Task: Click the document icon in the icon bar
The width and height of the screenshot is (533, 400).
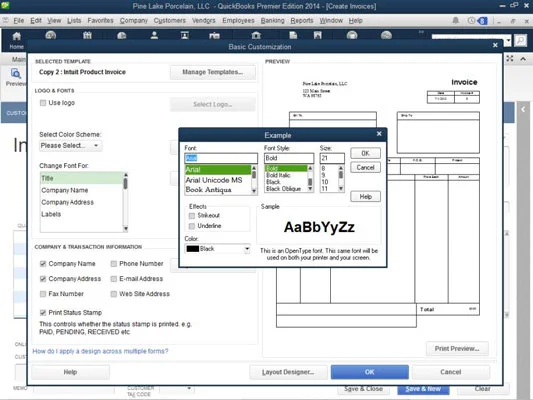Action: coord(293,35)
